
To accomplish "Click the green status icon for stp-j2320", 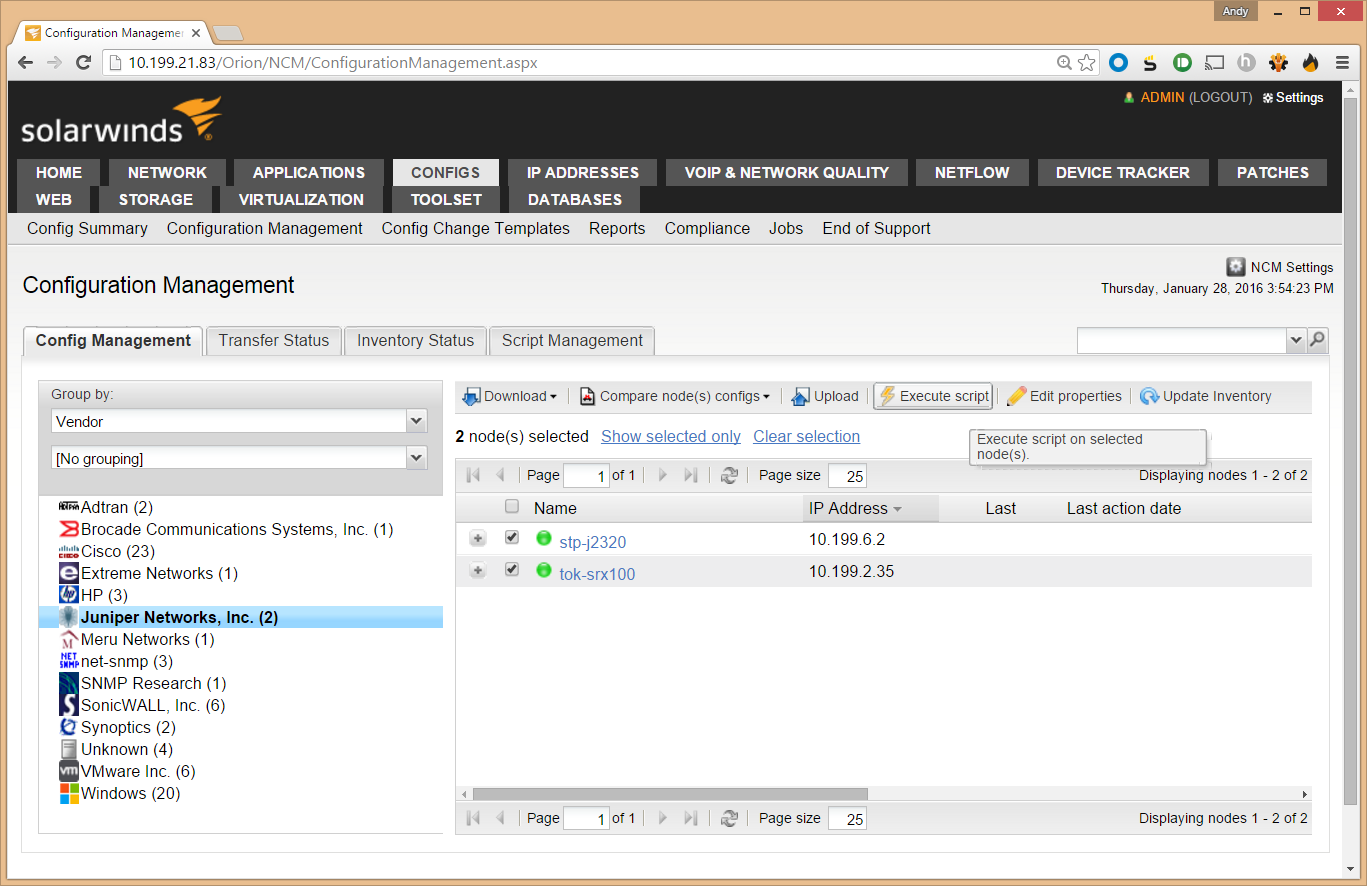I will point(544,538).
